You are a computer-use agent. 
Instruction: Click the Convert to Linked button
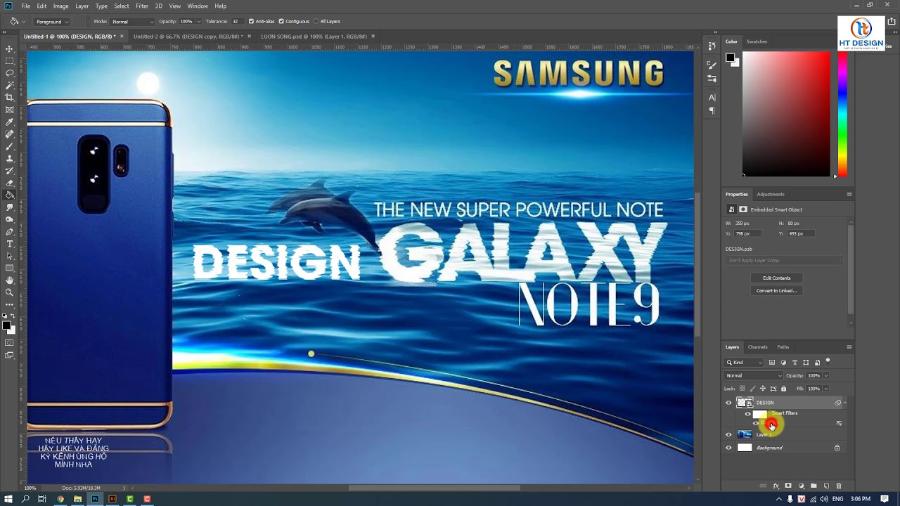click(x=776, y=291)
